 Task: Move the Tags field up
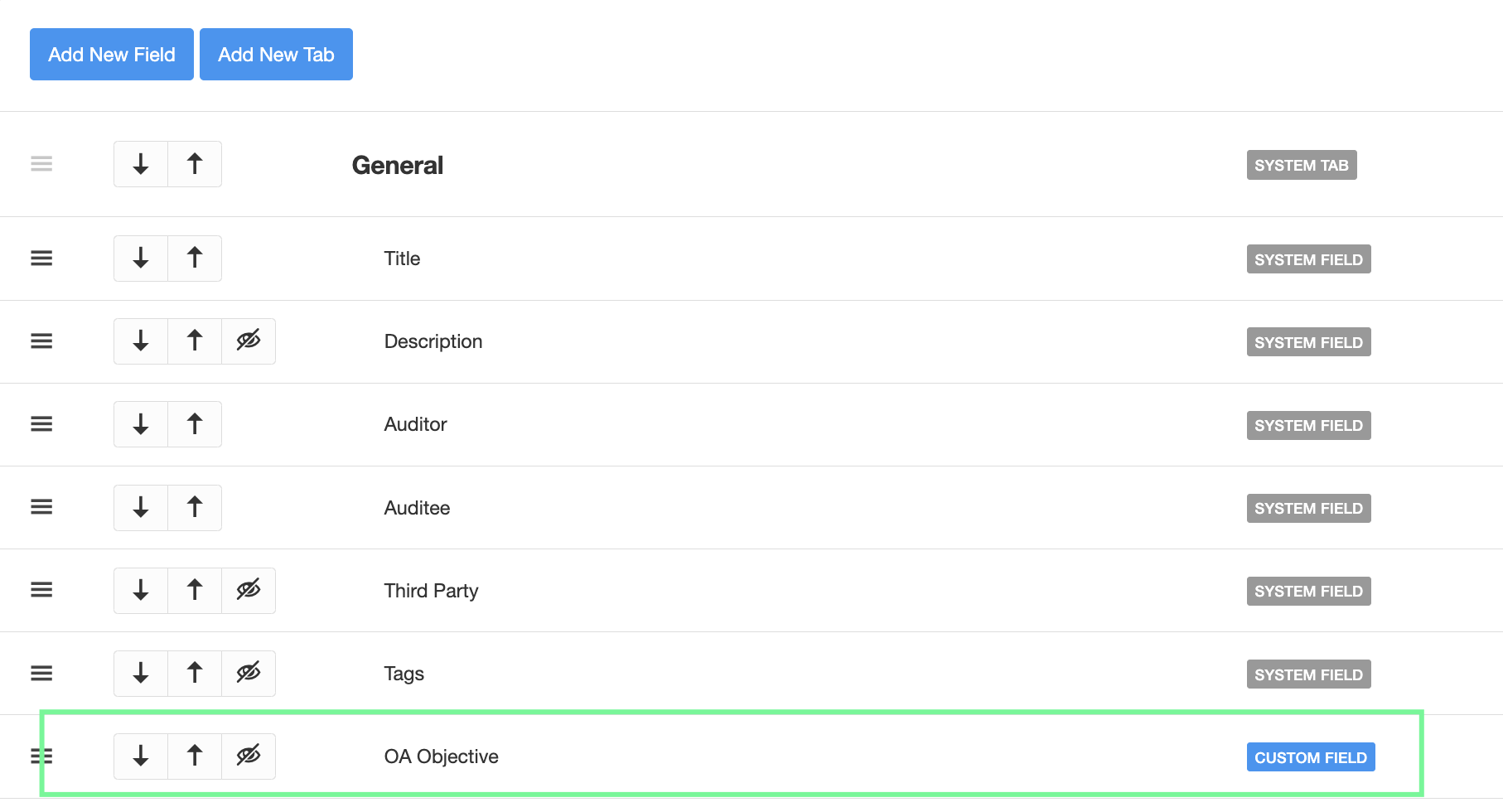(x=195, y=673)
